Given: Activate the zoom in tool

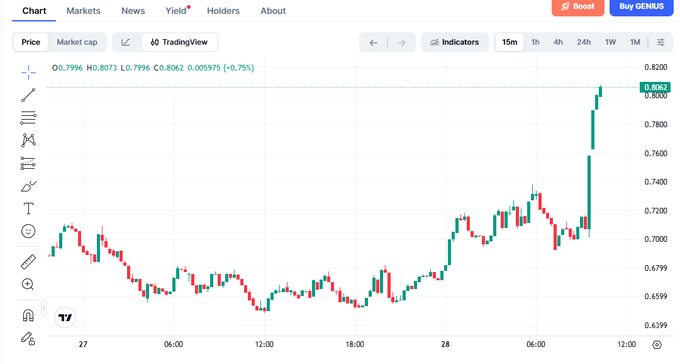Looking at the screenshot, I should 28,285.
